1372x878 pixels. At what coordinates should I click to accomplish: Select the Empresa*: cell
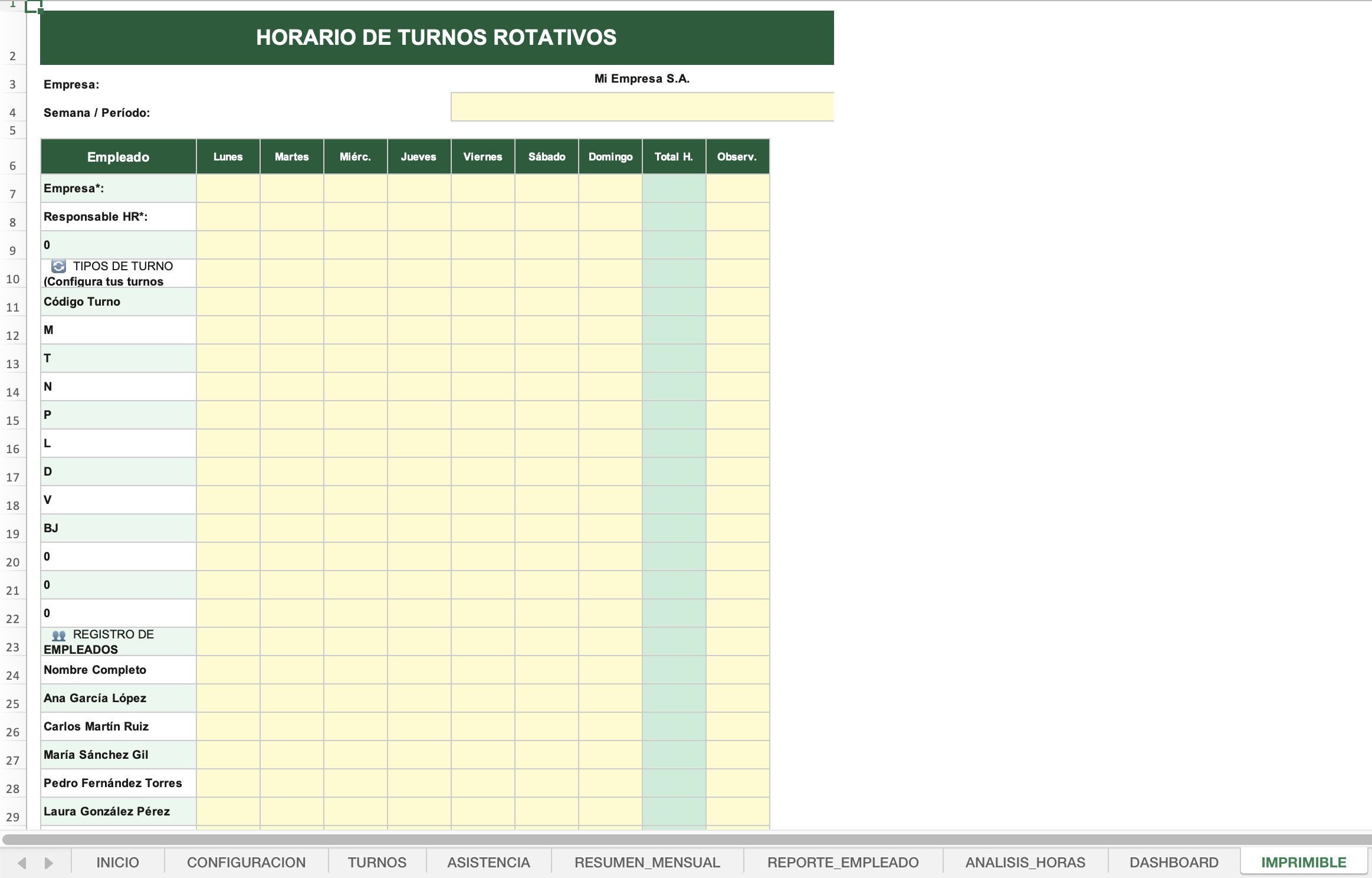coord(119,188)
